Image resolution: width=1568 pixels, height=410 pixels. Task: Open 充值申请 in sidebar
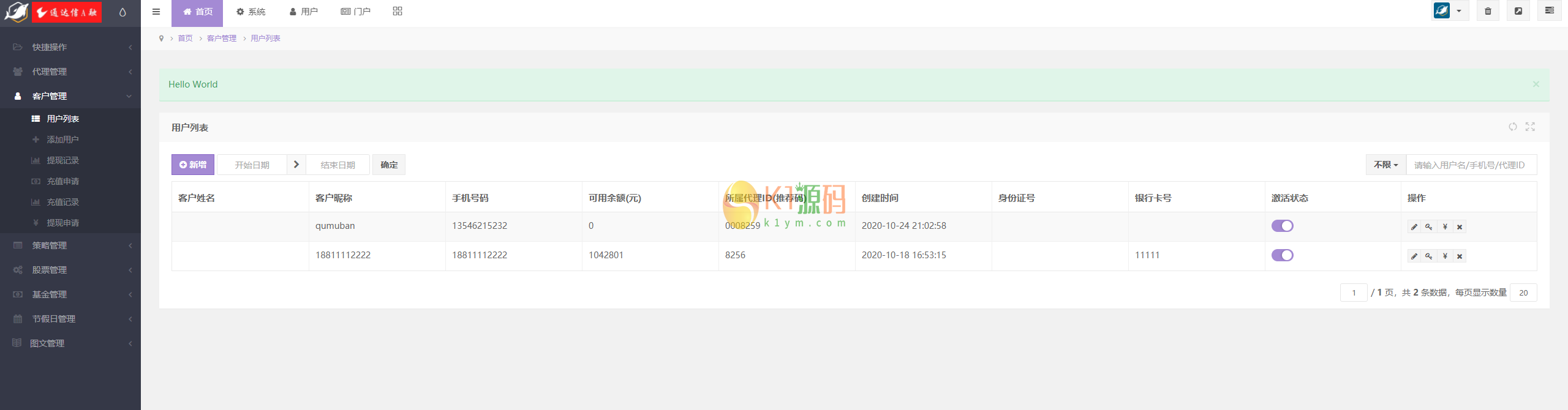point(70,181)
